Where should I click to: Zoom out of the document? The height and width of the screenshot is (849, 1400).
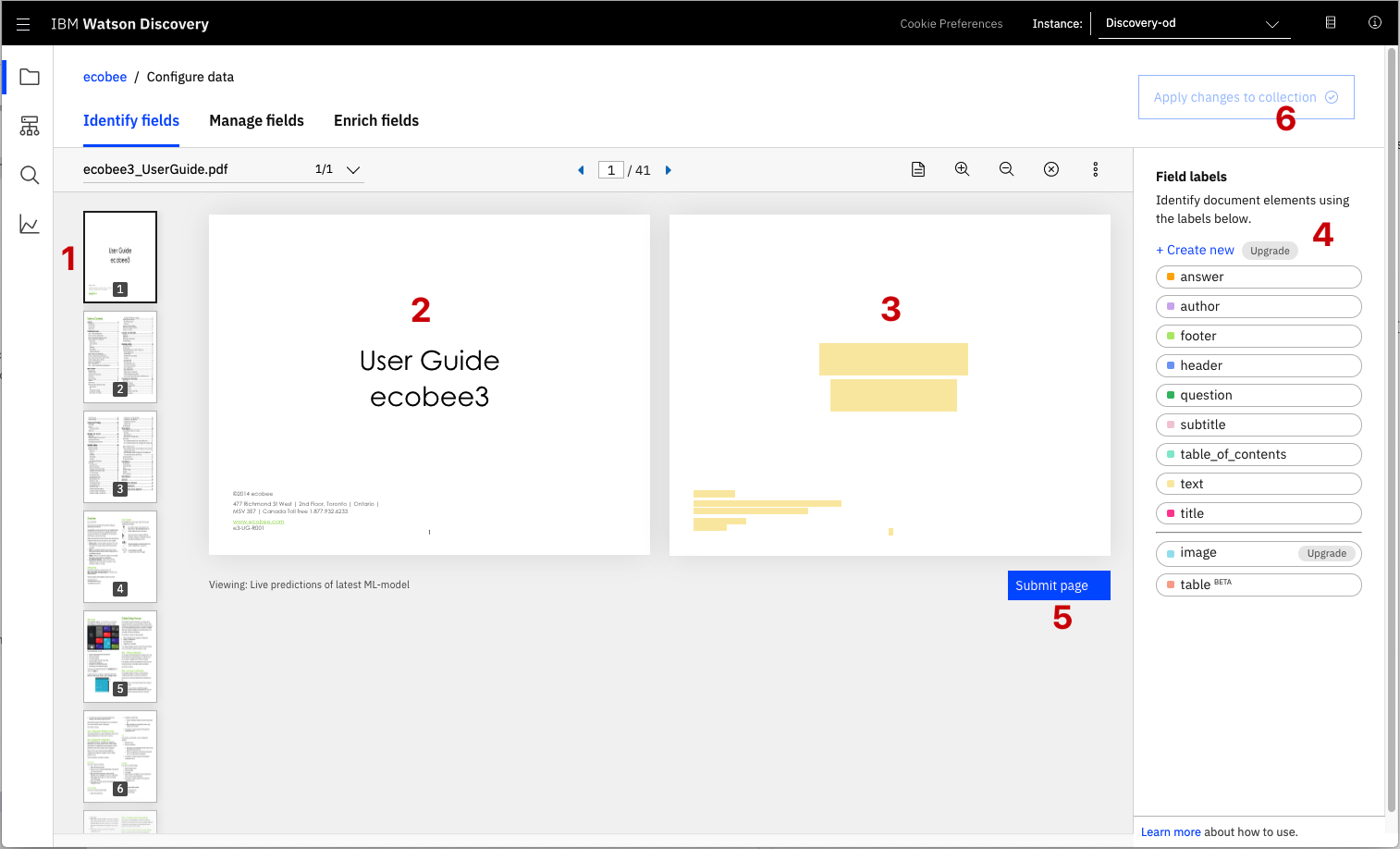point(1007,169)
